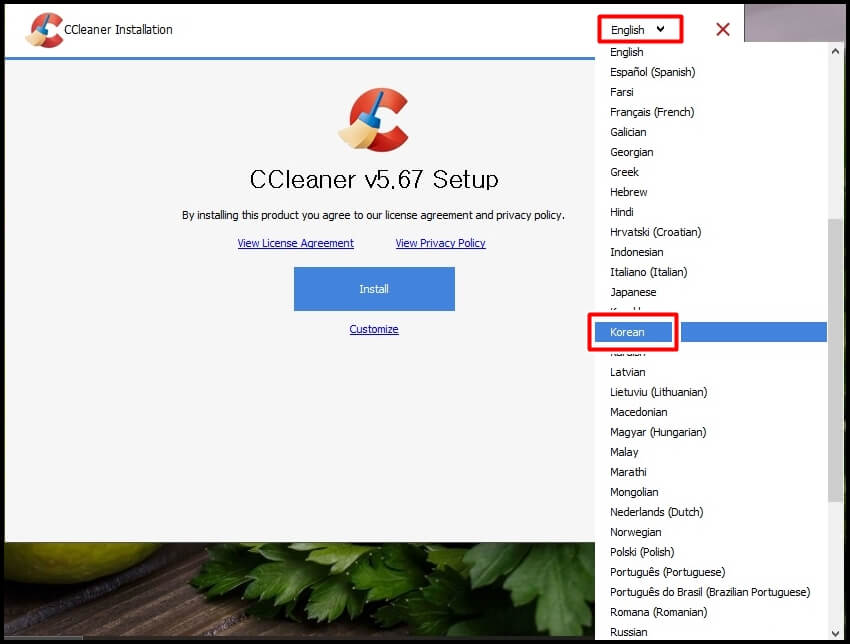
Task: Choose Romana (Romanian) language
Action: (x=711, y=613)
